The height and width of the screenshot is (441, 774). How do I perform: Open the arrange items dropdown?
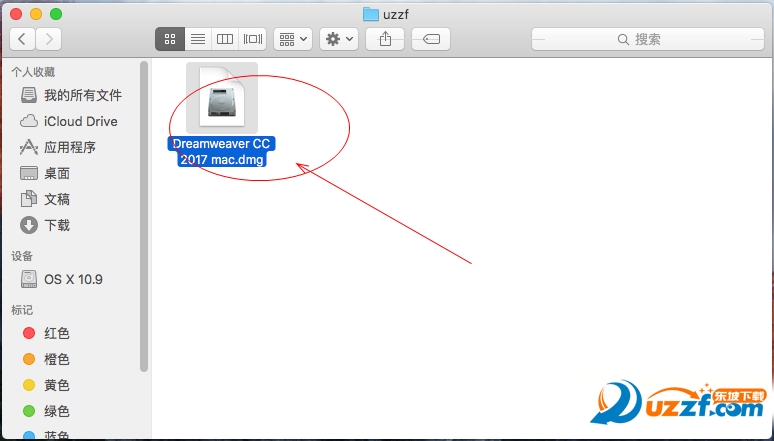tap(293, 39)
